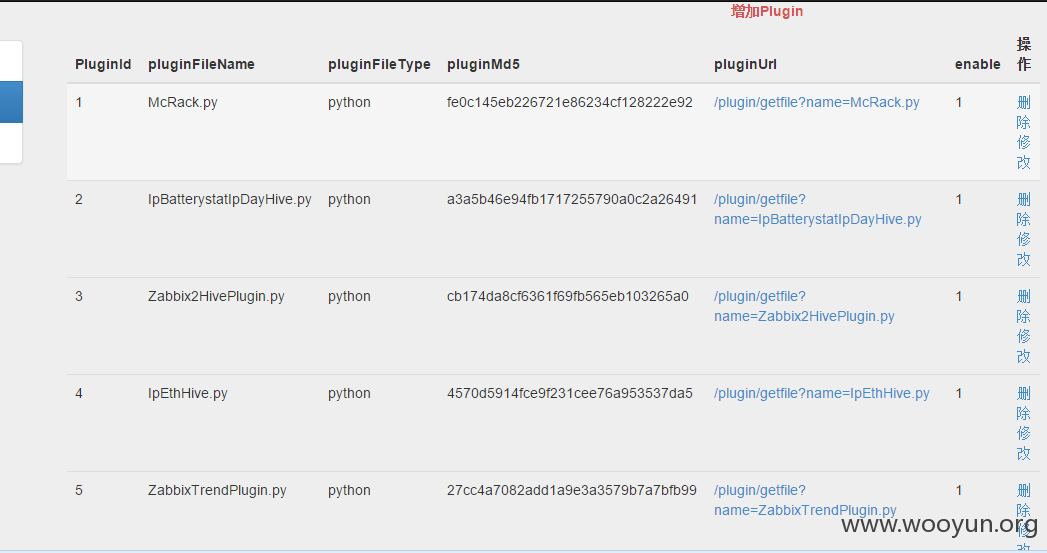The height and width of the screenshot is (553, 1047).
Task: Open the IpEthHive.py getfile URL link
Action: coord(821,393)
